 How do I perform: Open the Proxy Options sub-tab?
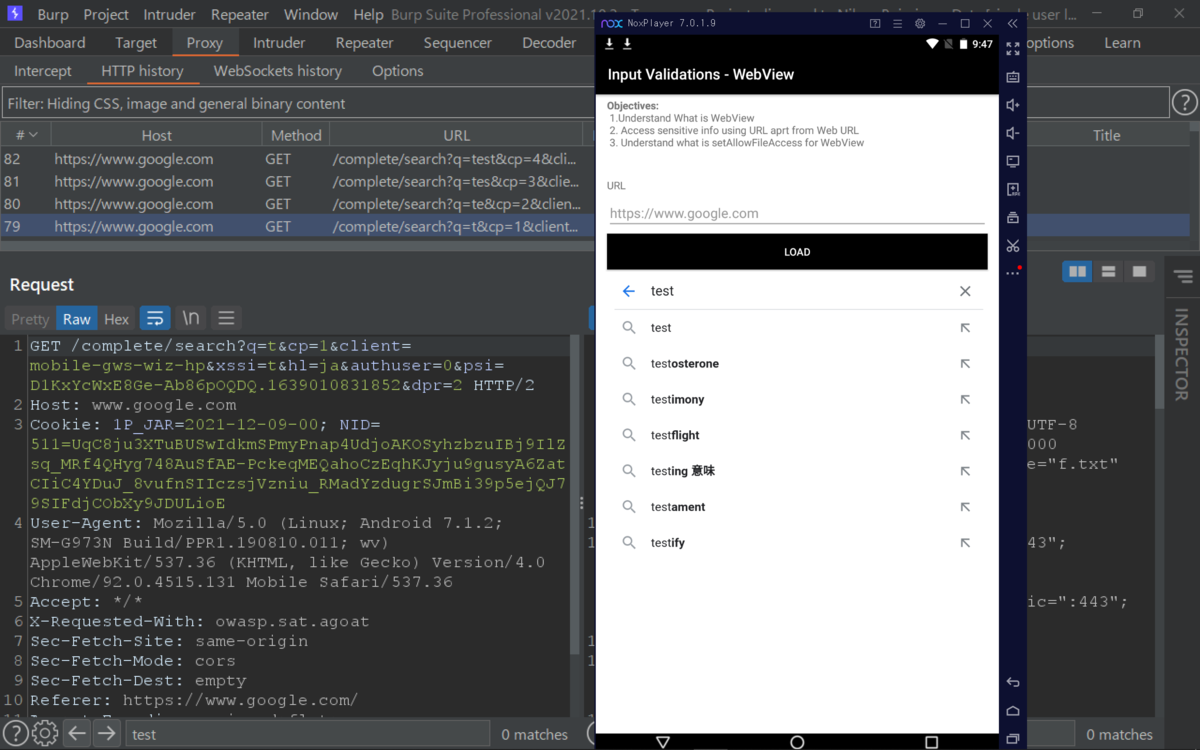pyautogui.click(x=398, y=71)
